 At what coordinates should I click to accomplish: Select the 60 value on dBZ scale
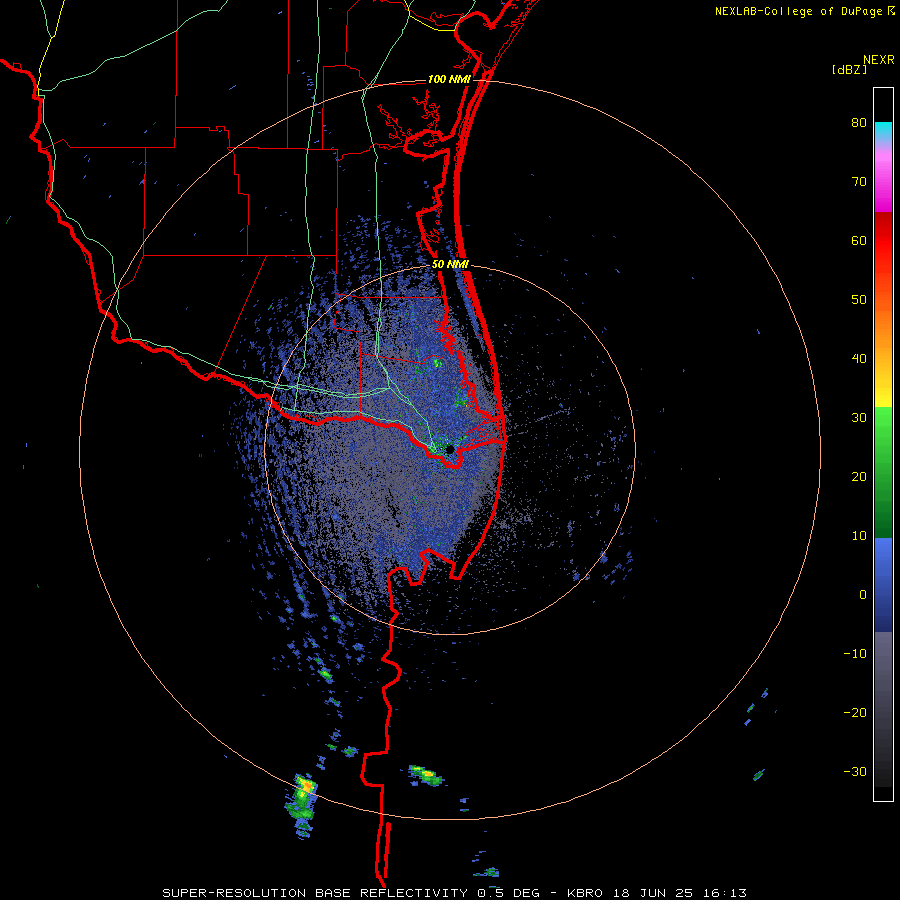pyautogui.click(x=859, y=240)
